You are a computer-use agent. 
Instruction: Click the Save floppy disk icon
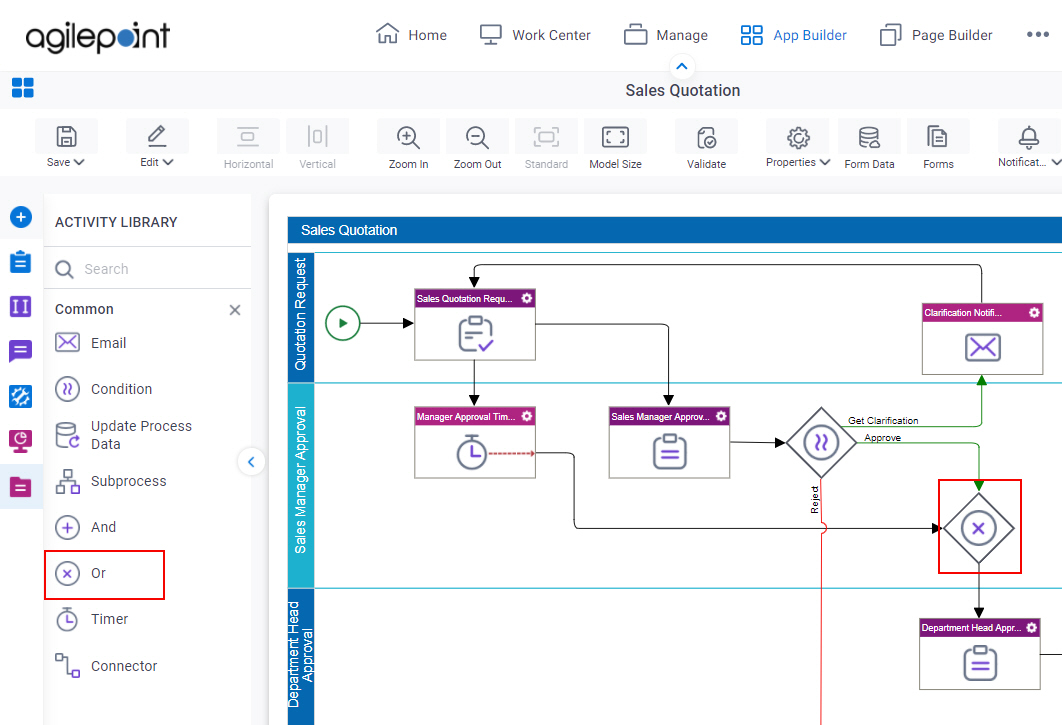[x=66, y=137]
